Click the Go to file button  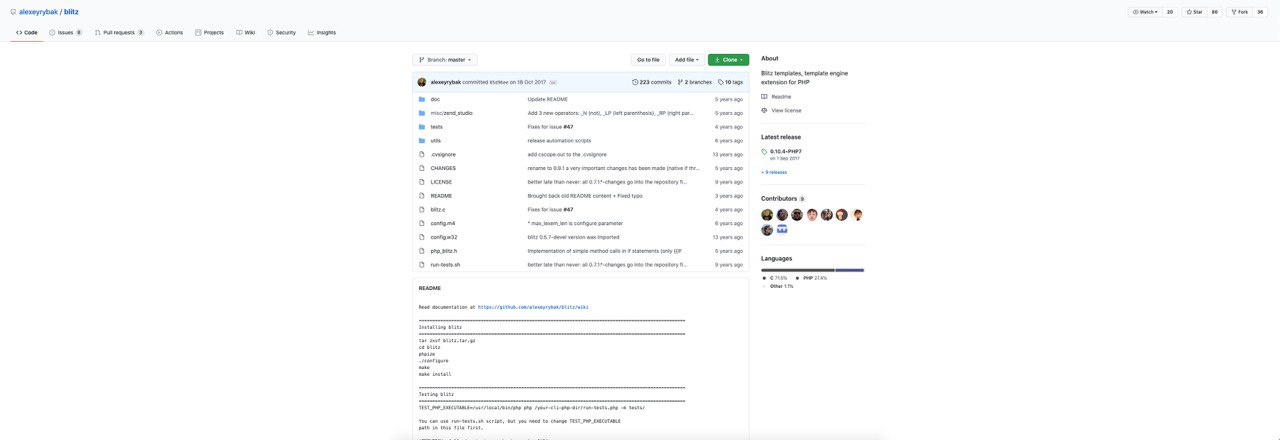click(648, 60)
